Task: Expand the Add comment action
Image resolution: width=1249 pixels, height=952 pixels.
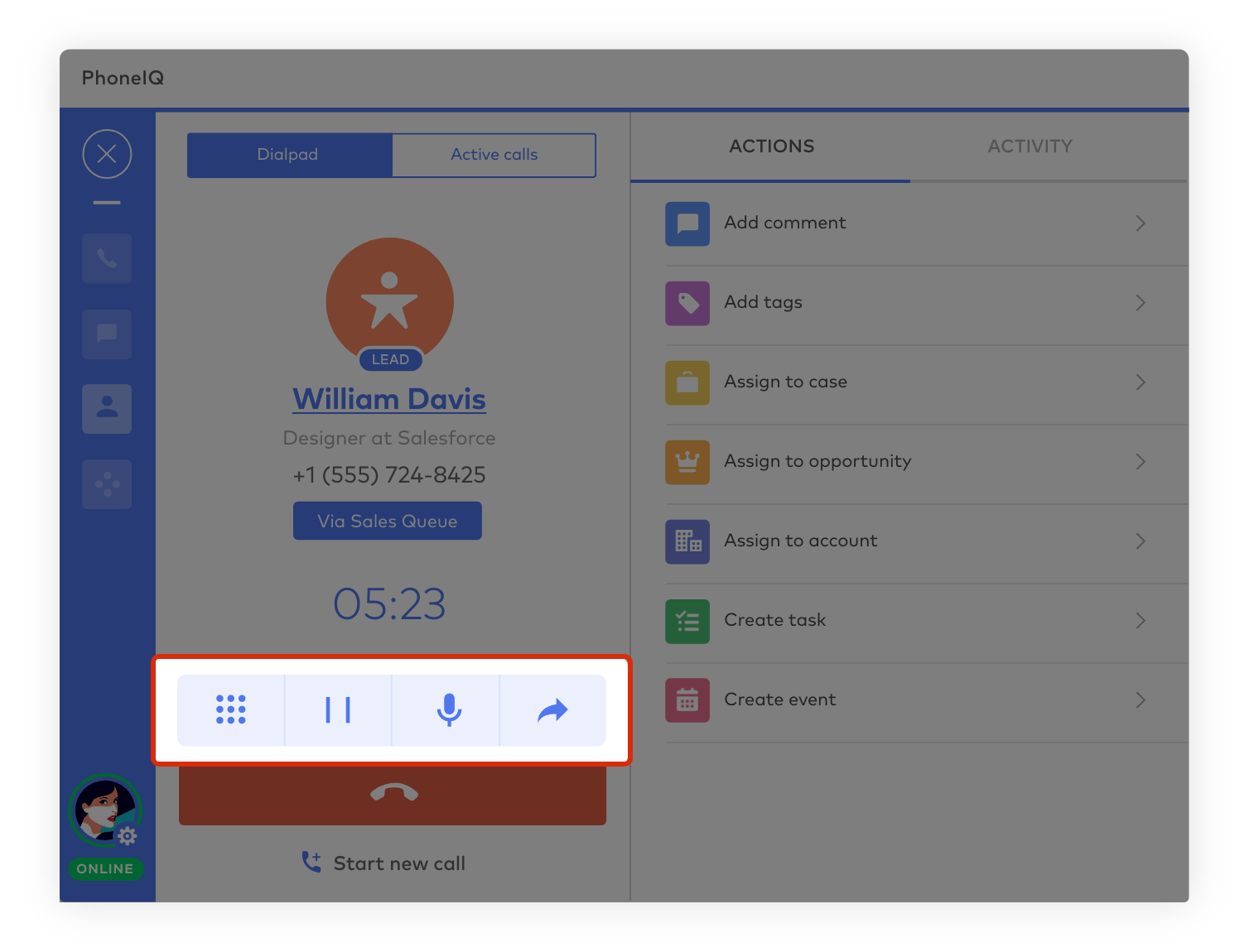Action: (x=1140, y=224)
